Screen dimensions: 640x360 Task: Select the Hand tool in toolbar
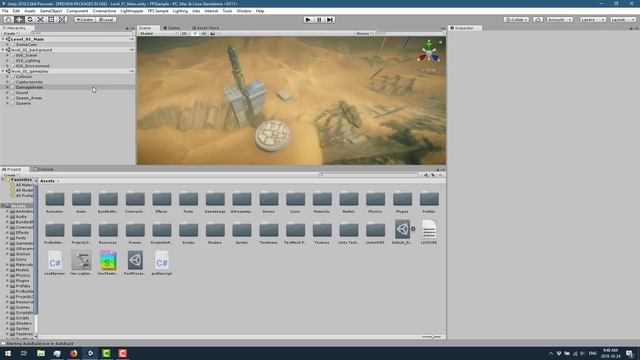tap(8, 20)
